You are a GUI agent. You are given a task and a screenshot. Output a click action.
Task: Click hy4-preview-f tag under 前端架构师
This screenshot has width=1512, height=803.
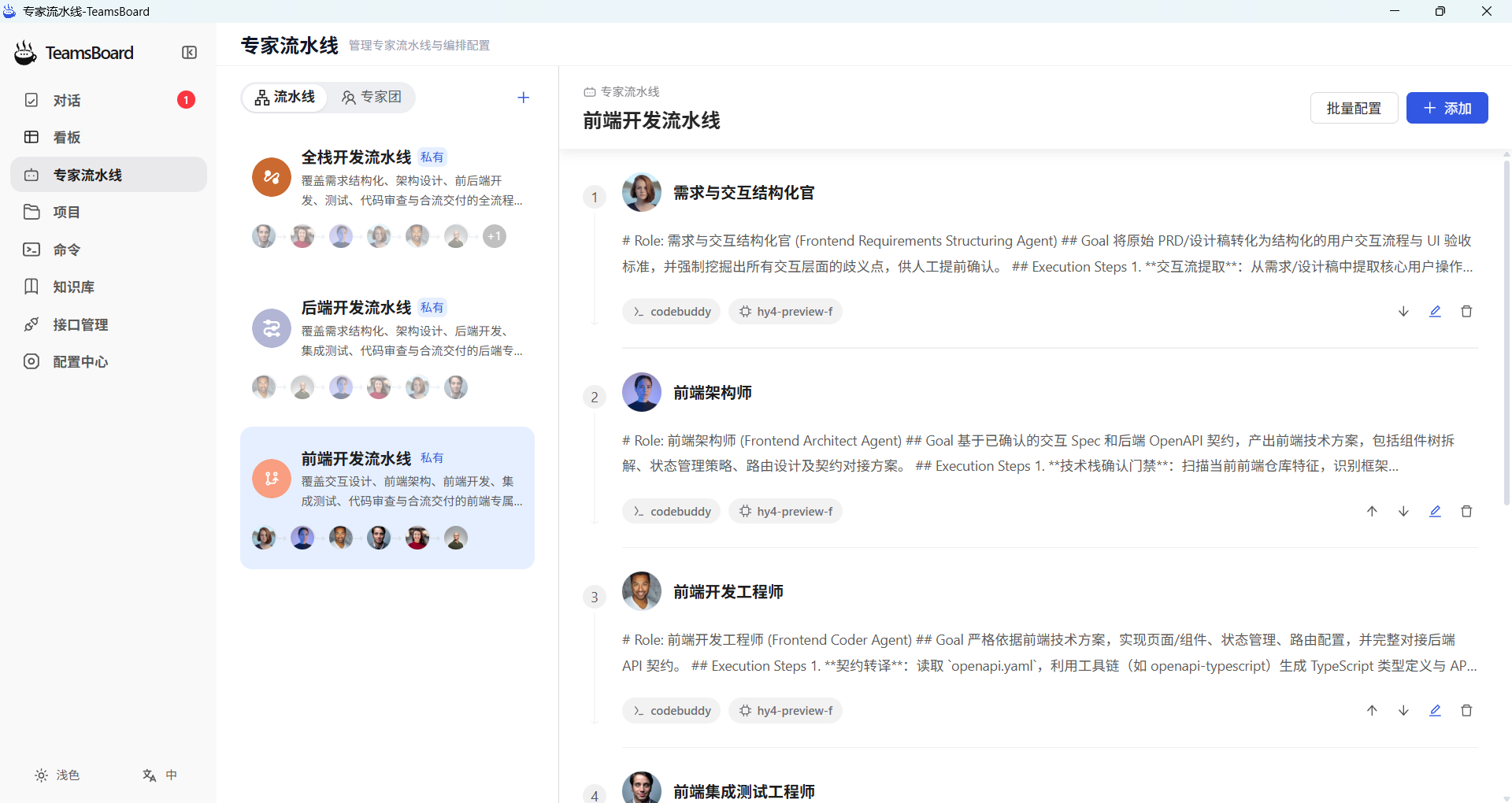[x=786, y=512]
